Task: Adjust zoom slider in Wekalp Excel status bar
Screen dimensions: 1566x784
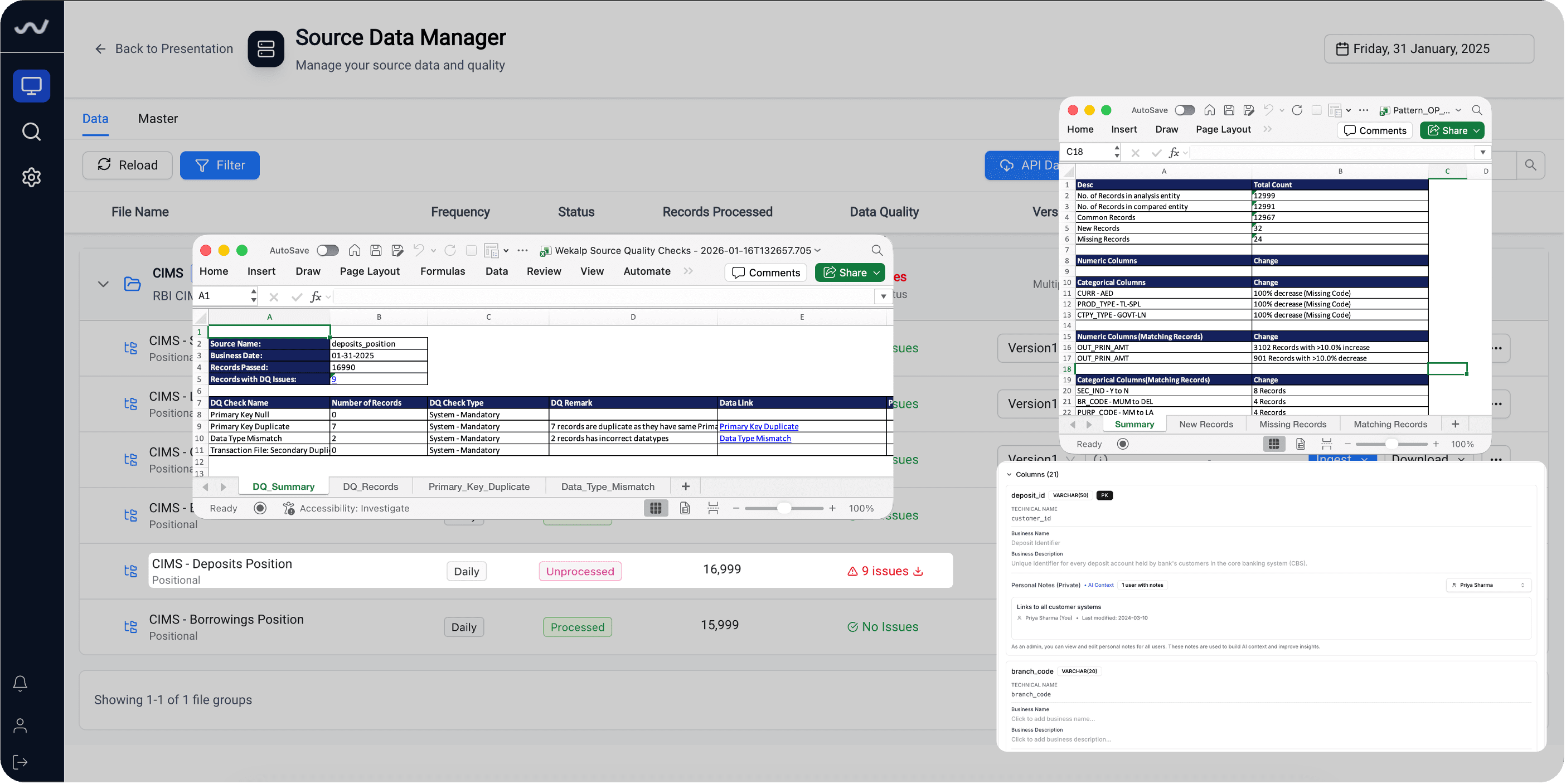Action: click(x=784, y=508)
